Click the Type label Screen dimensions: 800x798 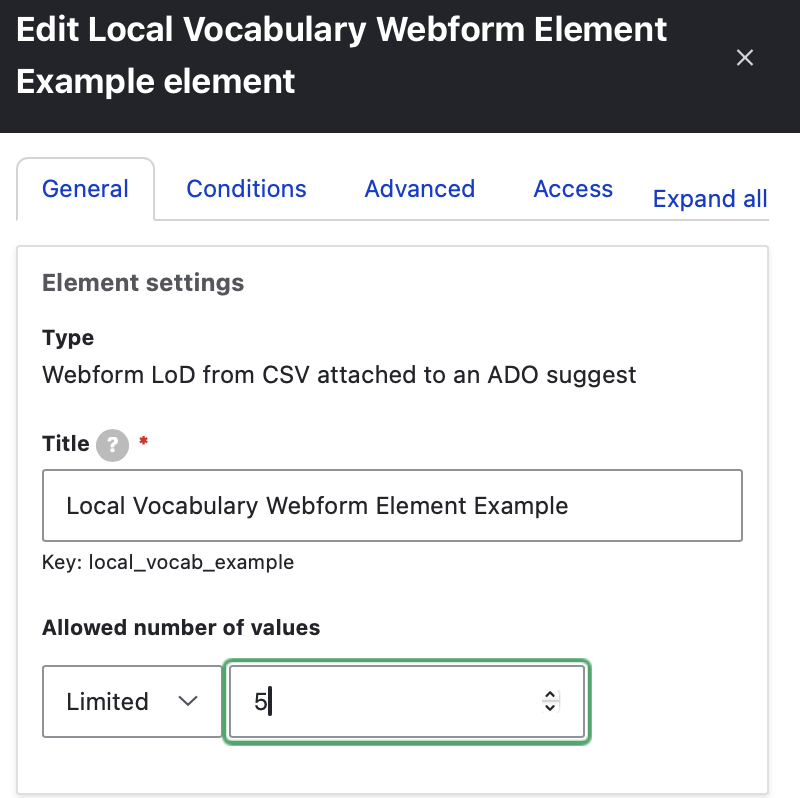tap(68, 338)
